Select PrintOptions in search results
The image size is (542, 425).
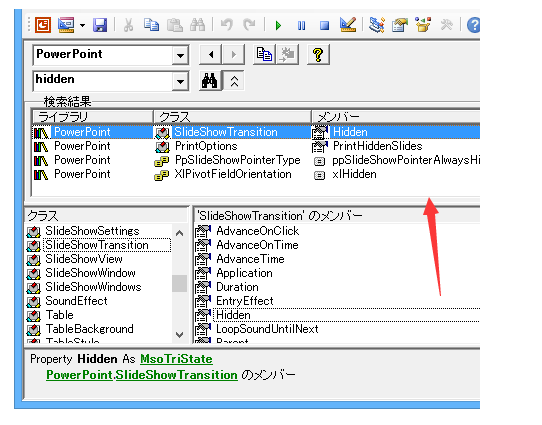pos(206,146)
